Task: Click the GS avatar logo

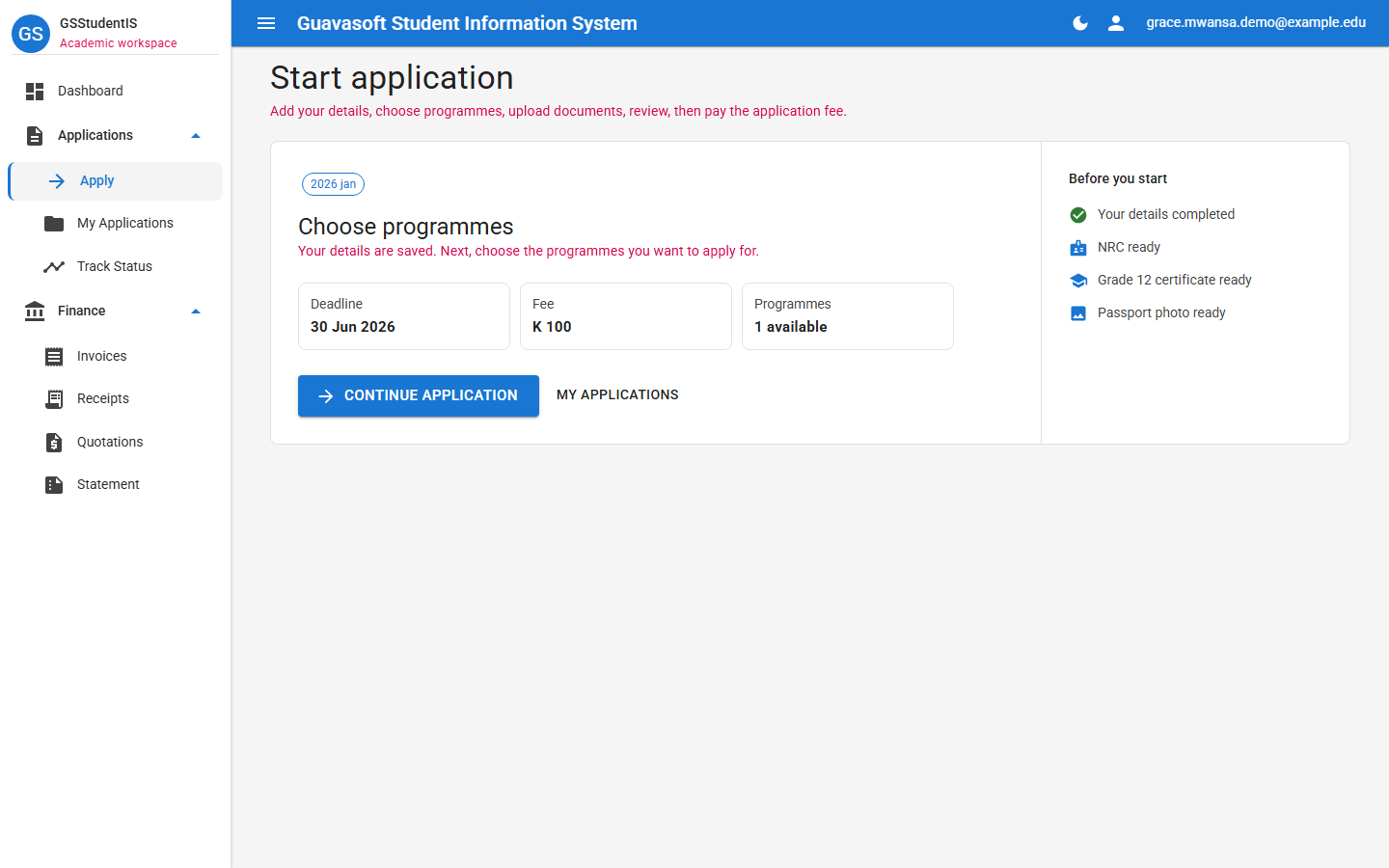Action: point(31,34)
